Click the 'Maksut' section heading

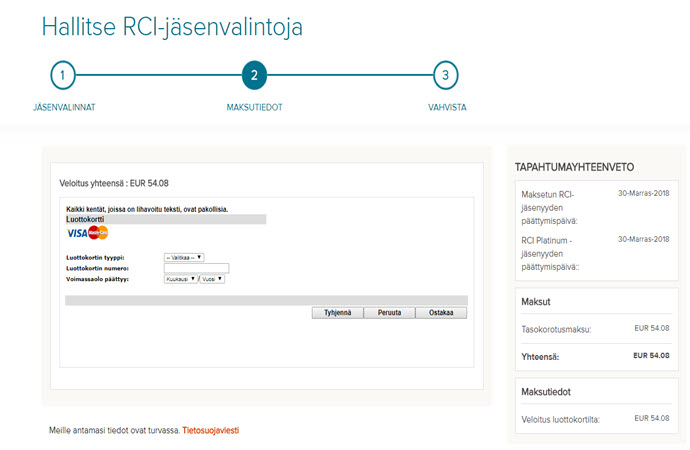coord(536,302)
